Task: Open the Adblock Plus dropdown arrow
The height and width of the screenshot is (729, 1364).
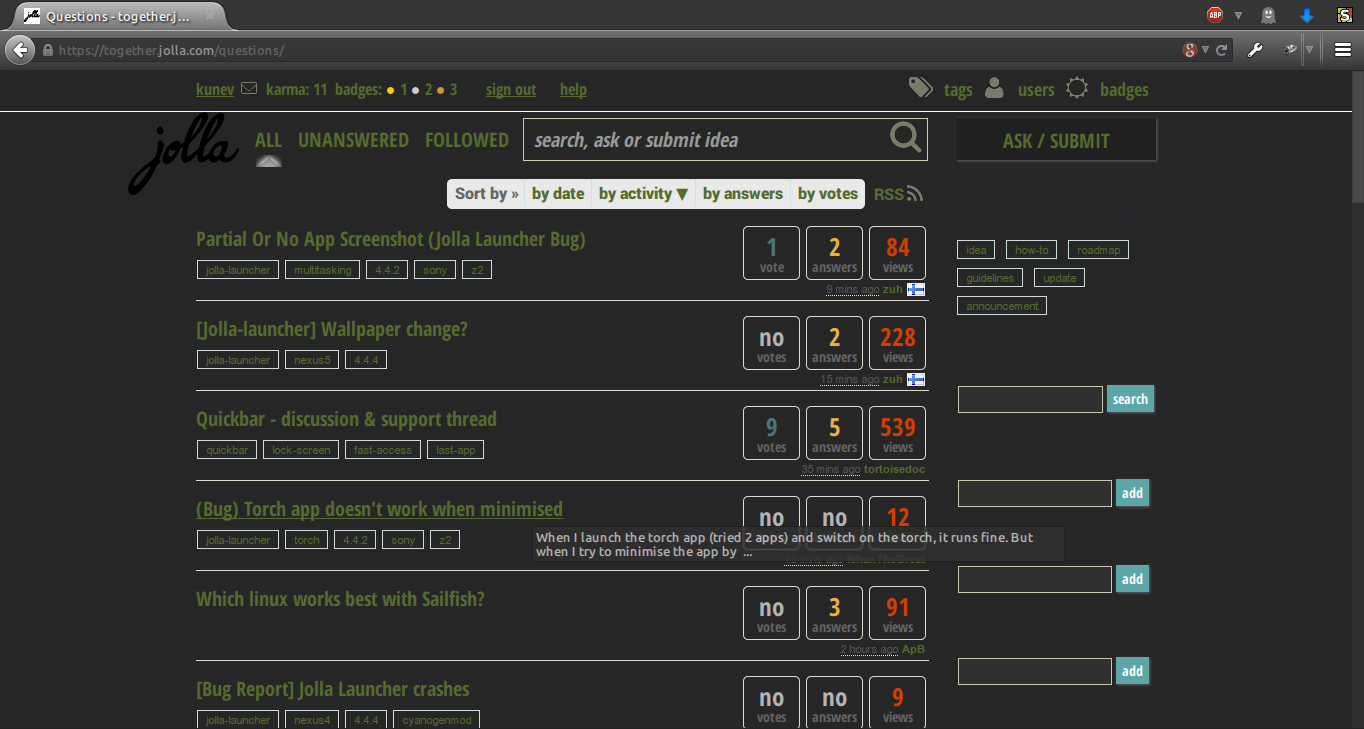Action: click(1238, 15)
